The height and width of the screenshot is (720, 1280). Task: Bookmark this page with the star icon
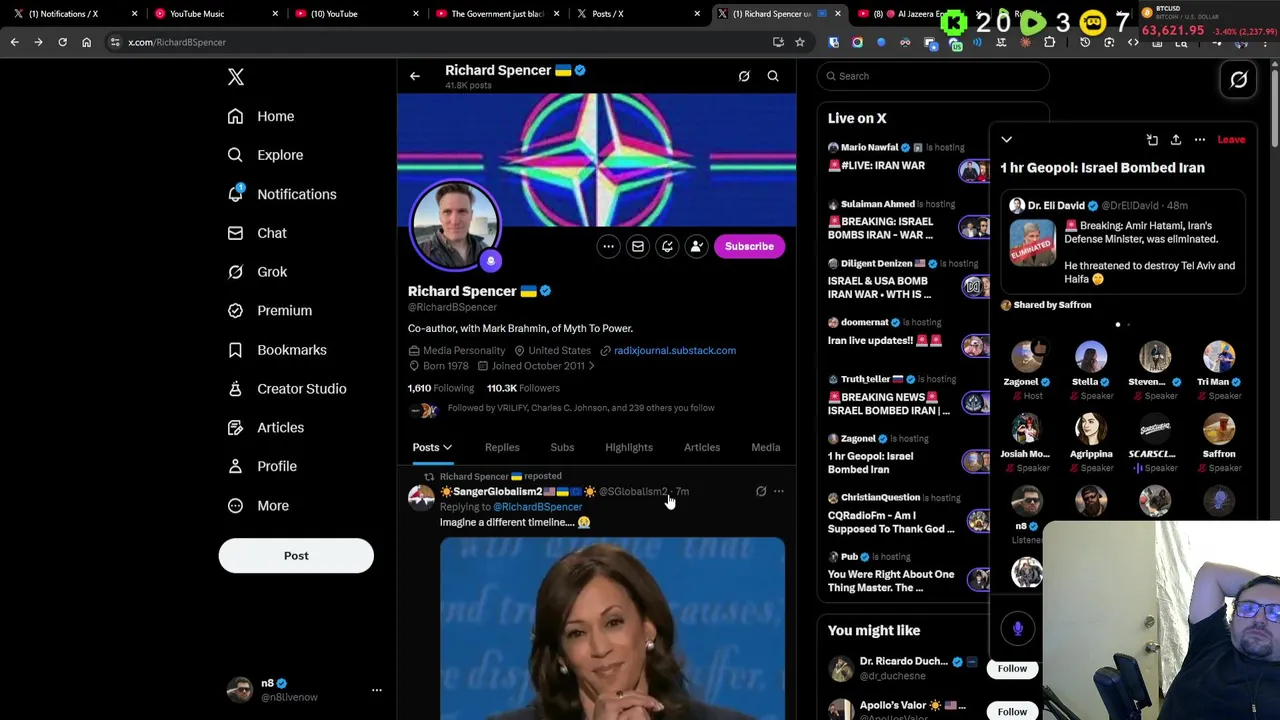click(800, 42)
